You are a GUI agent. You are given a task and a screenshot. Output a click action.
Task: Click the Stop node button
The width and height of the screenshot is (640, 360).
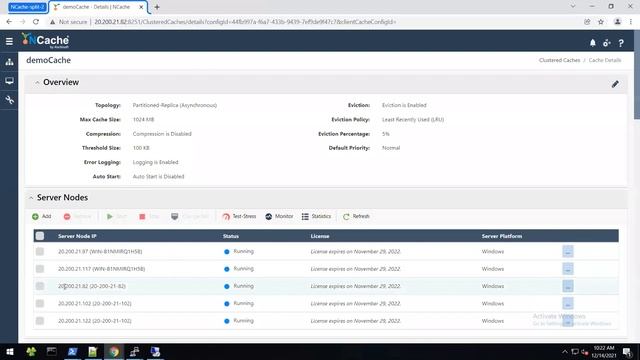149,216
